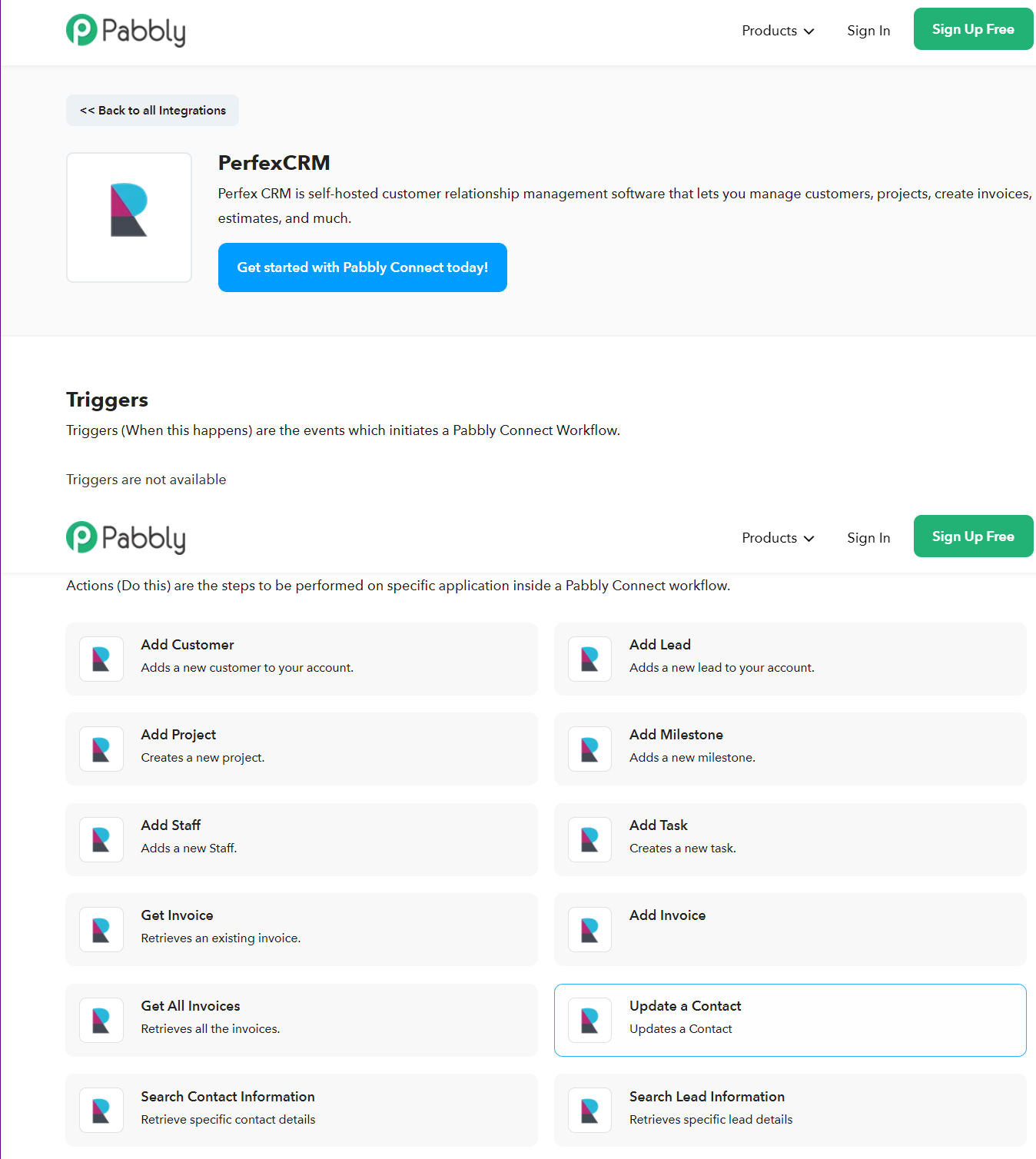
Task: Click Sign Up Free in the sticky header
Action: [973, 536]
